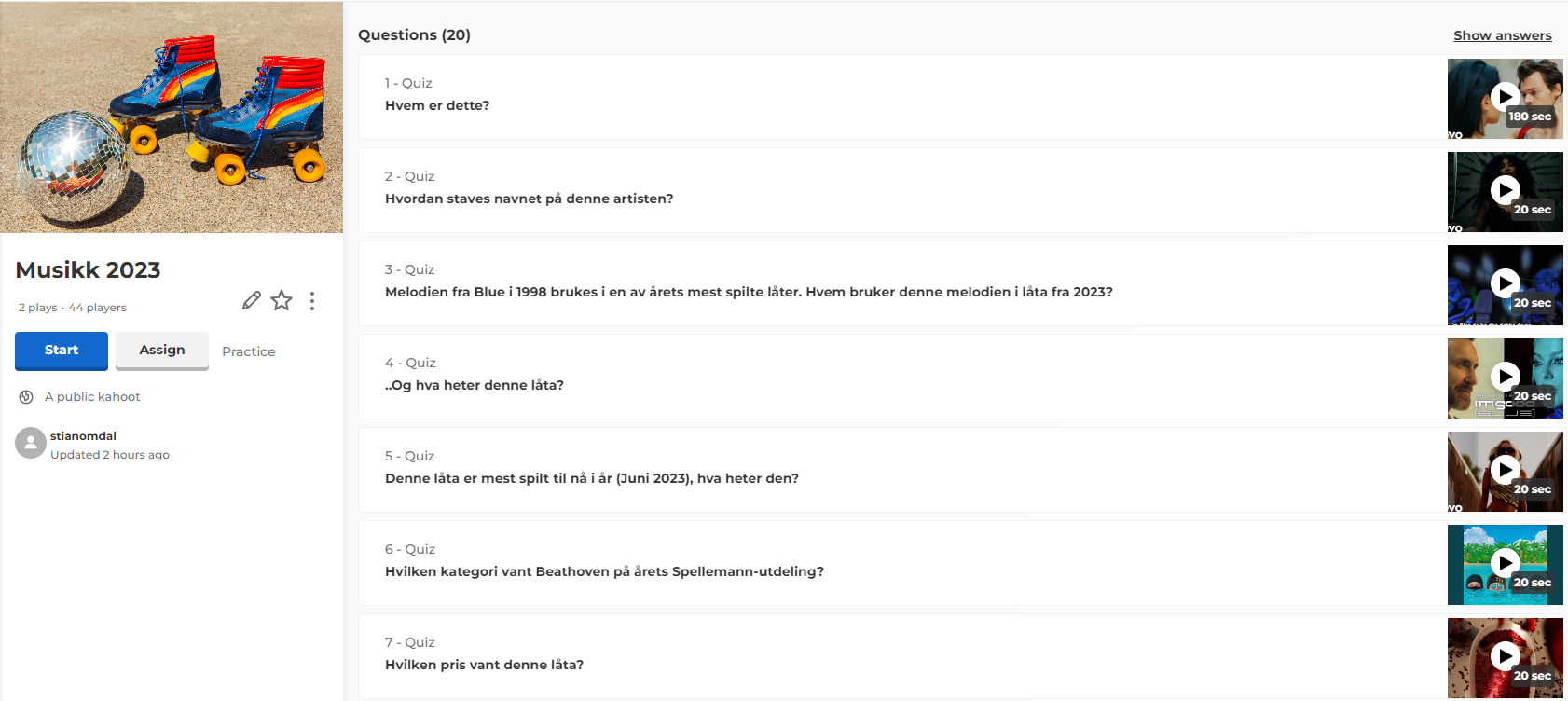Screen dimensions: 1568x701
Task: Play the video thumbnail for question 2
Action: pos(1505,190)
